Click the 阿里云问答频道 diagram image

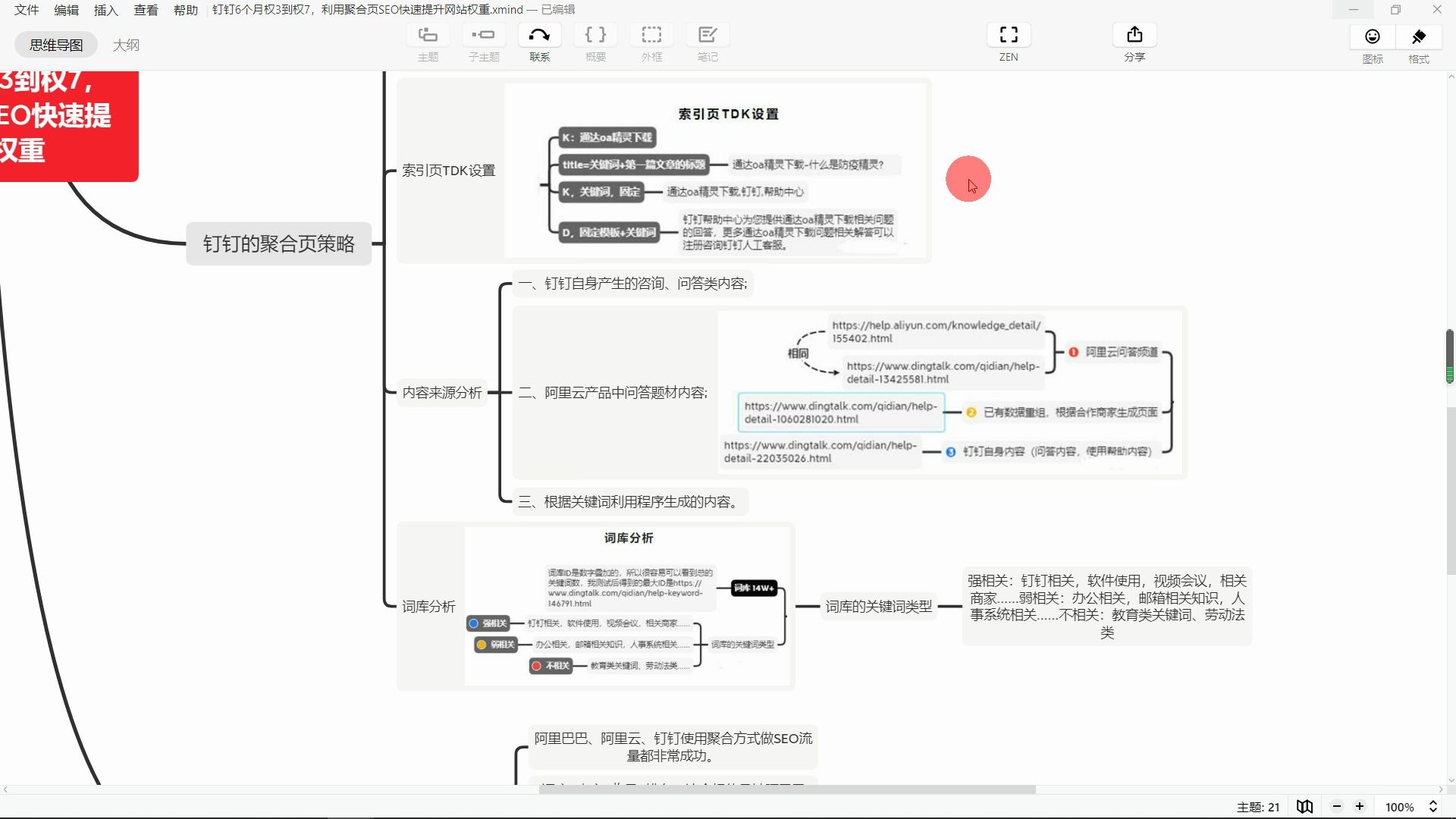tap(950, 392)
